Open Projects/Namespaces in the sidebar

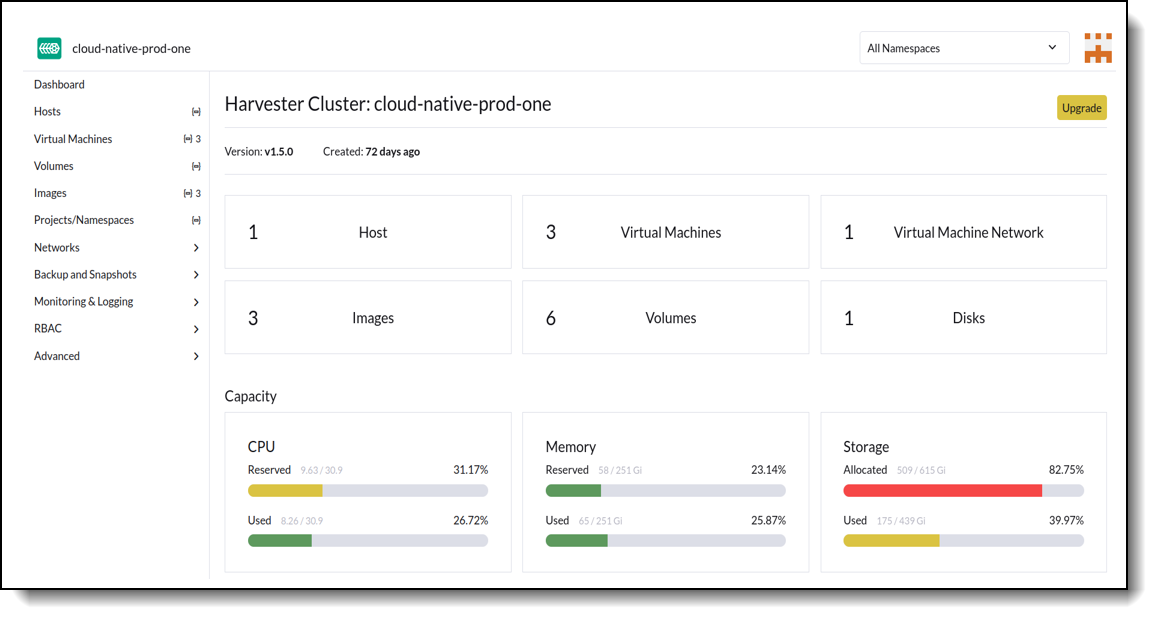(x=83, y=220)
